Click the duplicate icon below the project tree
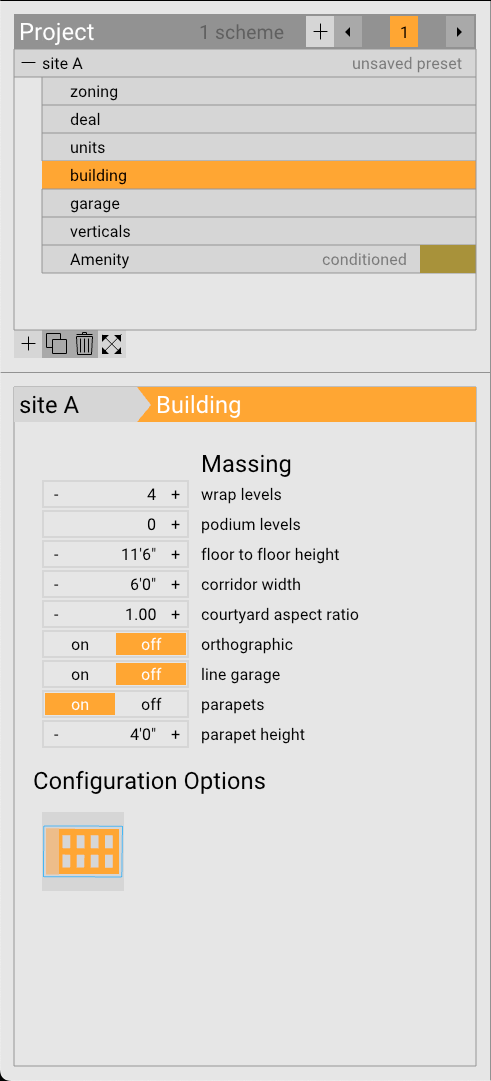 click(x=56, y=343)
